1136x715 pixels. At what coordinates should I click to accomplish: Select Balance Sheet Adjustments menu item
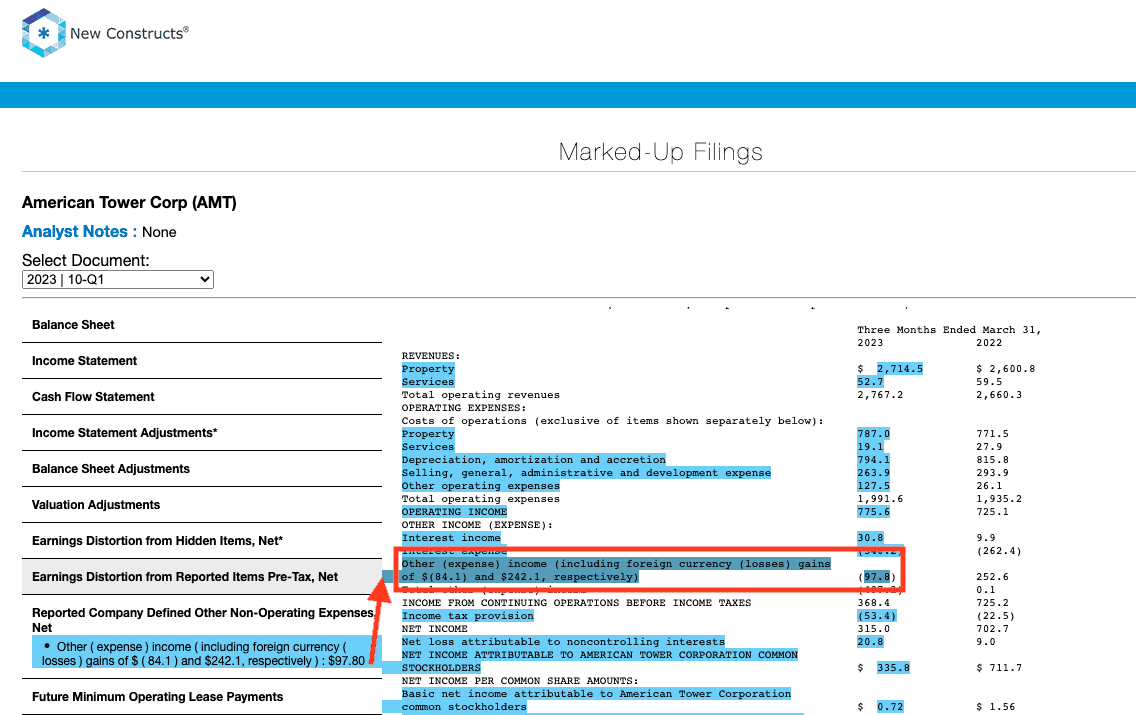tap(111, 469)
